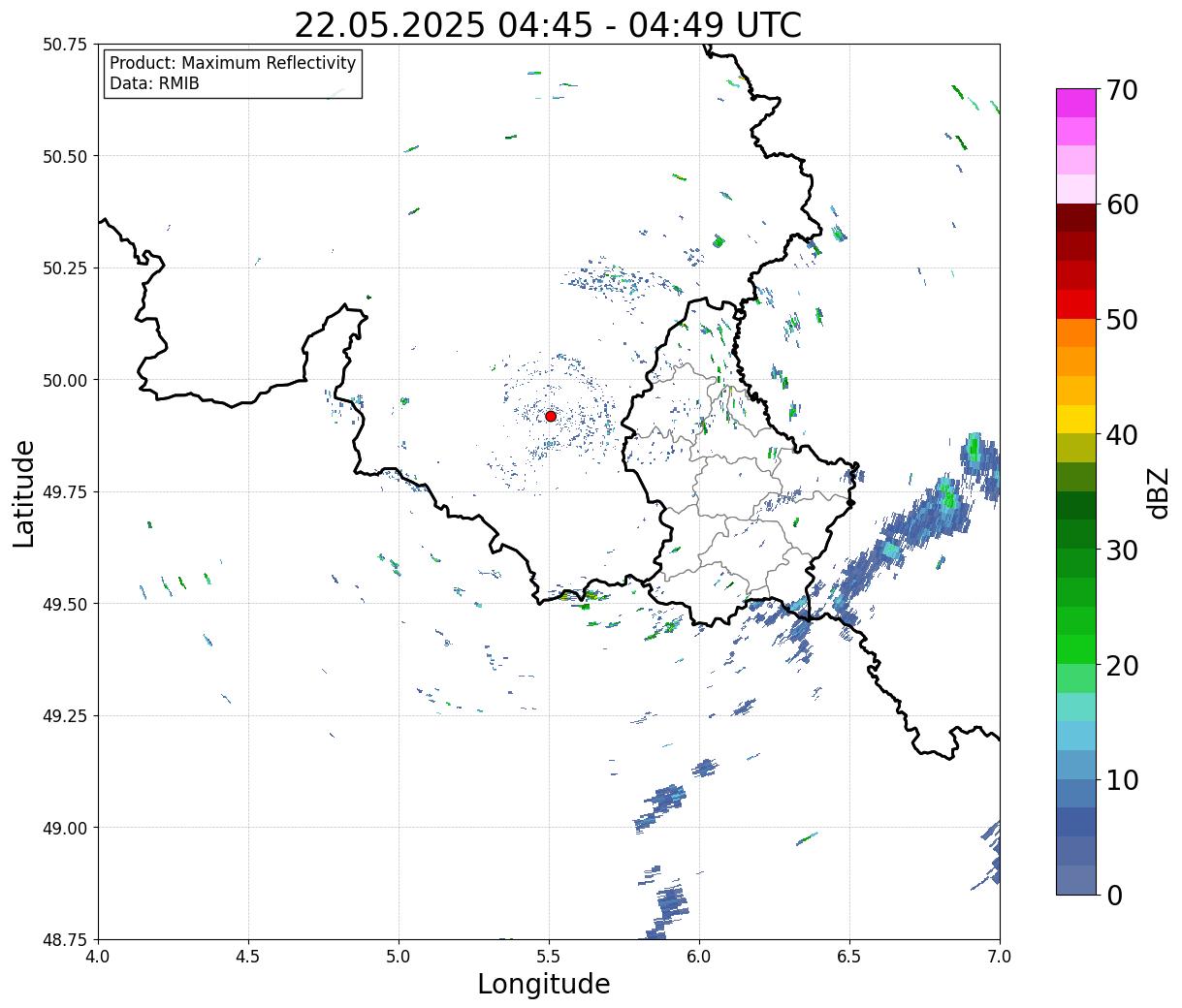
Task: Click the 10 tick label on colorbar
Action: pyautogui.click(x=1122, y=779)
